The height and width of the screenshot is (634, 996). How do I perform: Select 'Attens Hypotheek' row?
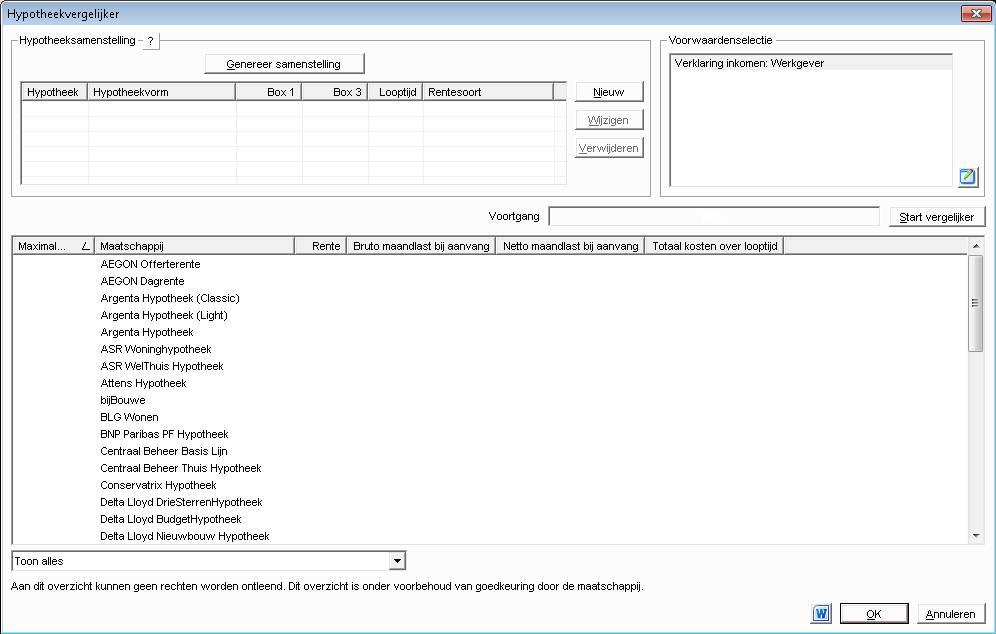click(x=490, y=383)
